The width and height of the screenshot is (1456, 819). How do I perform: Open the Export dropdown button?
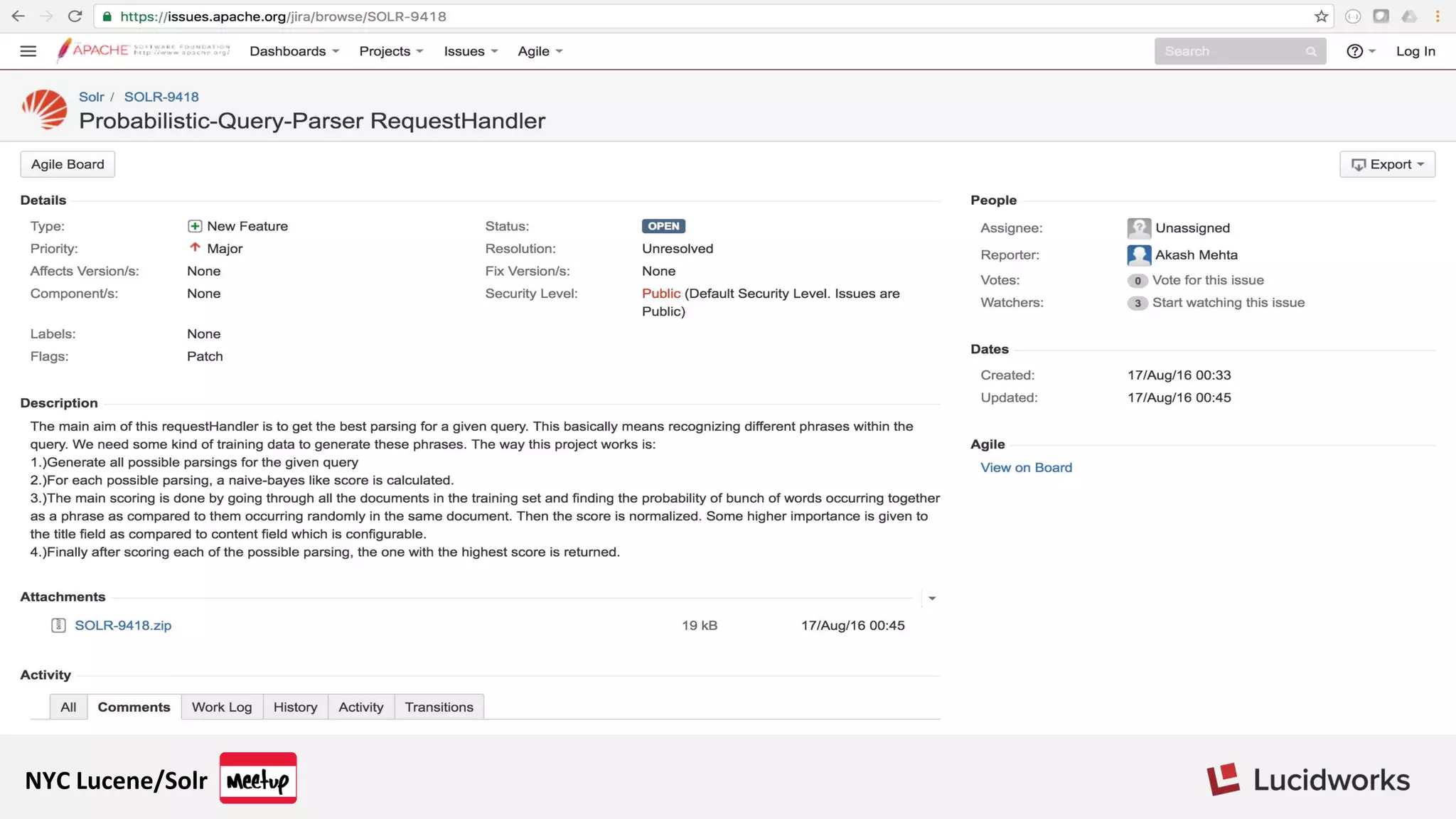point(1387,164)
